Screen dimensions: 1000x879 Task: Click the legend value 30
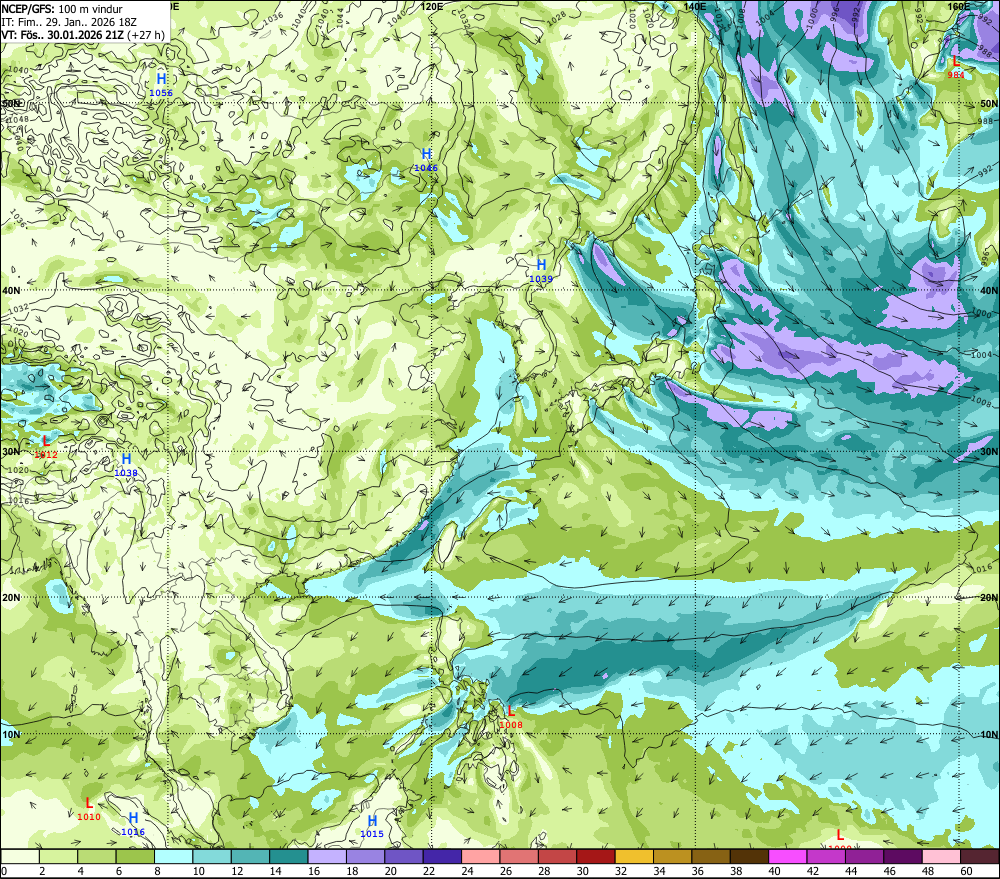click(583, 871)
